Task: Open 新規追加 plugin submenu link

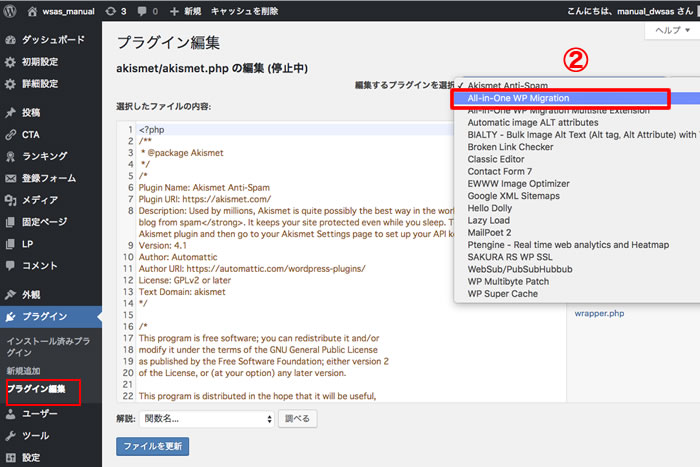Action: tap(23, 371)
